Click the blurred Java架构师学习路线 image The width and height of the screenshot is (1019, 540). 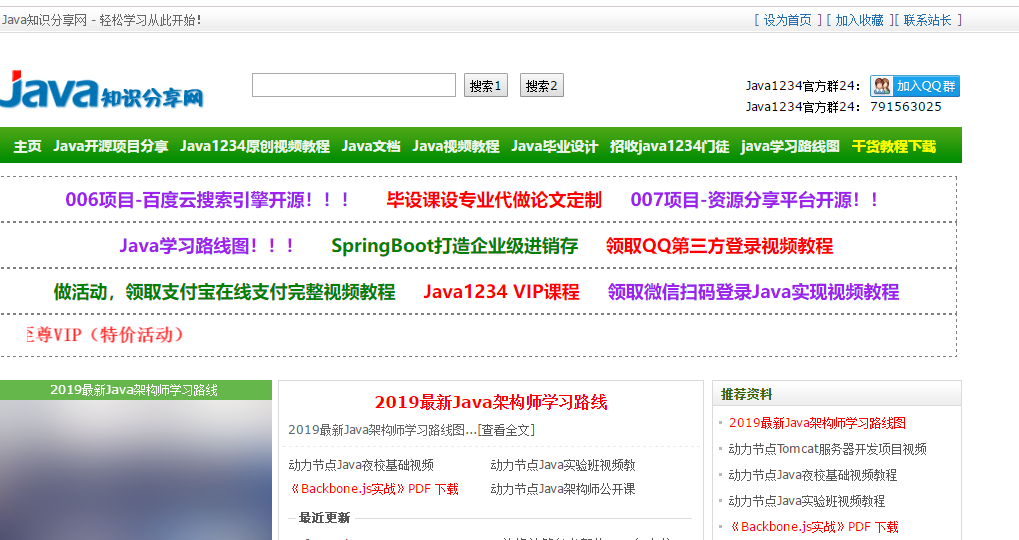point(136,470)
